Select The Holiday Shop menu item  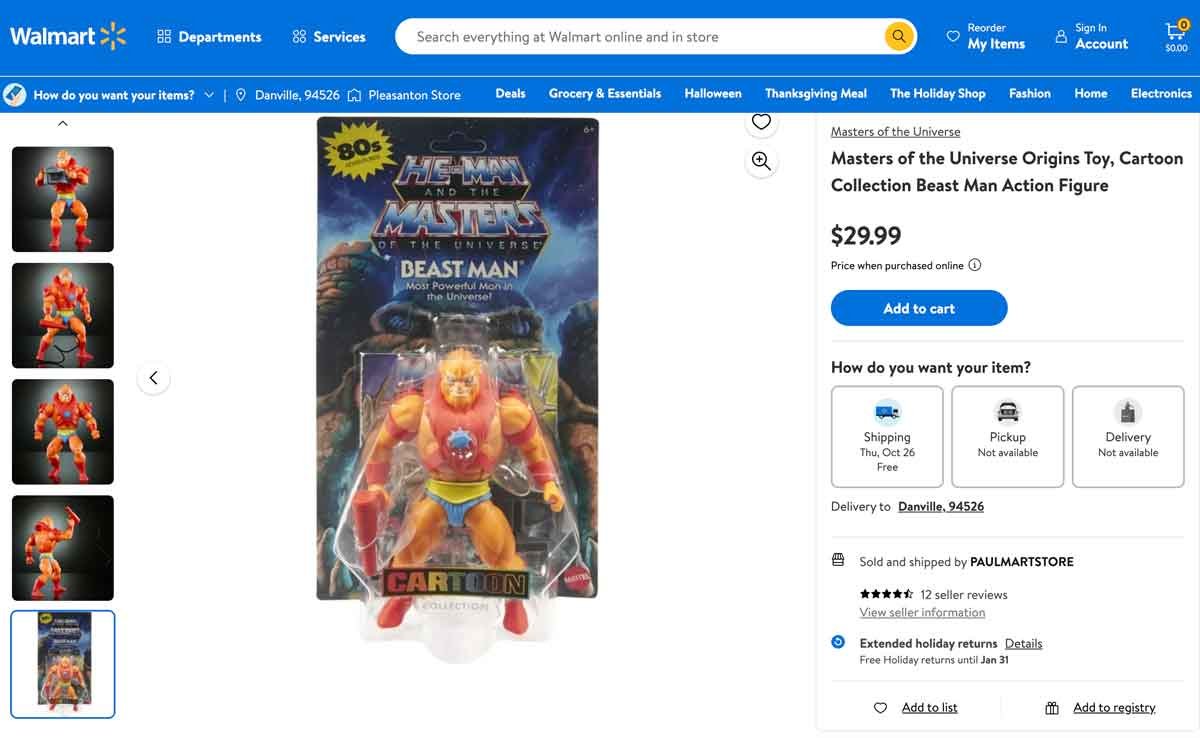coord(937,93)
